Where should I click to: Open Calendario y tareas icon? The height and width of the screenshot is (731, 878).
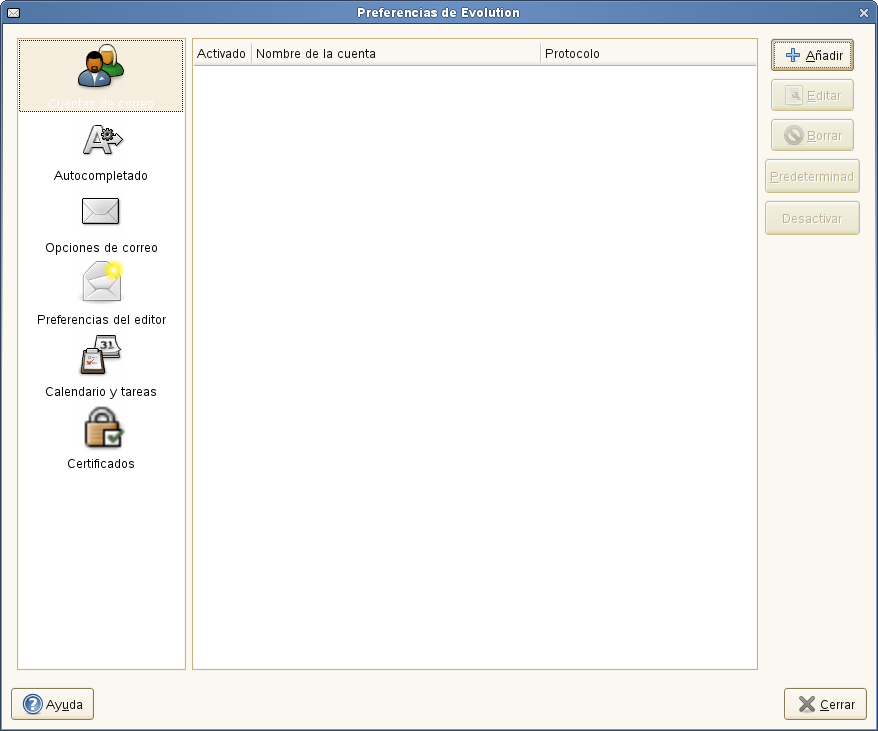tap(101, 355)
